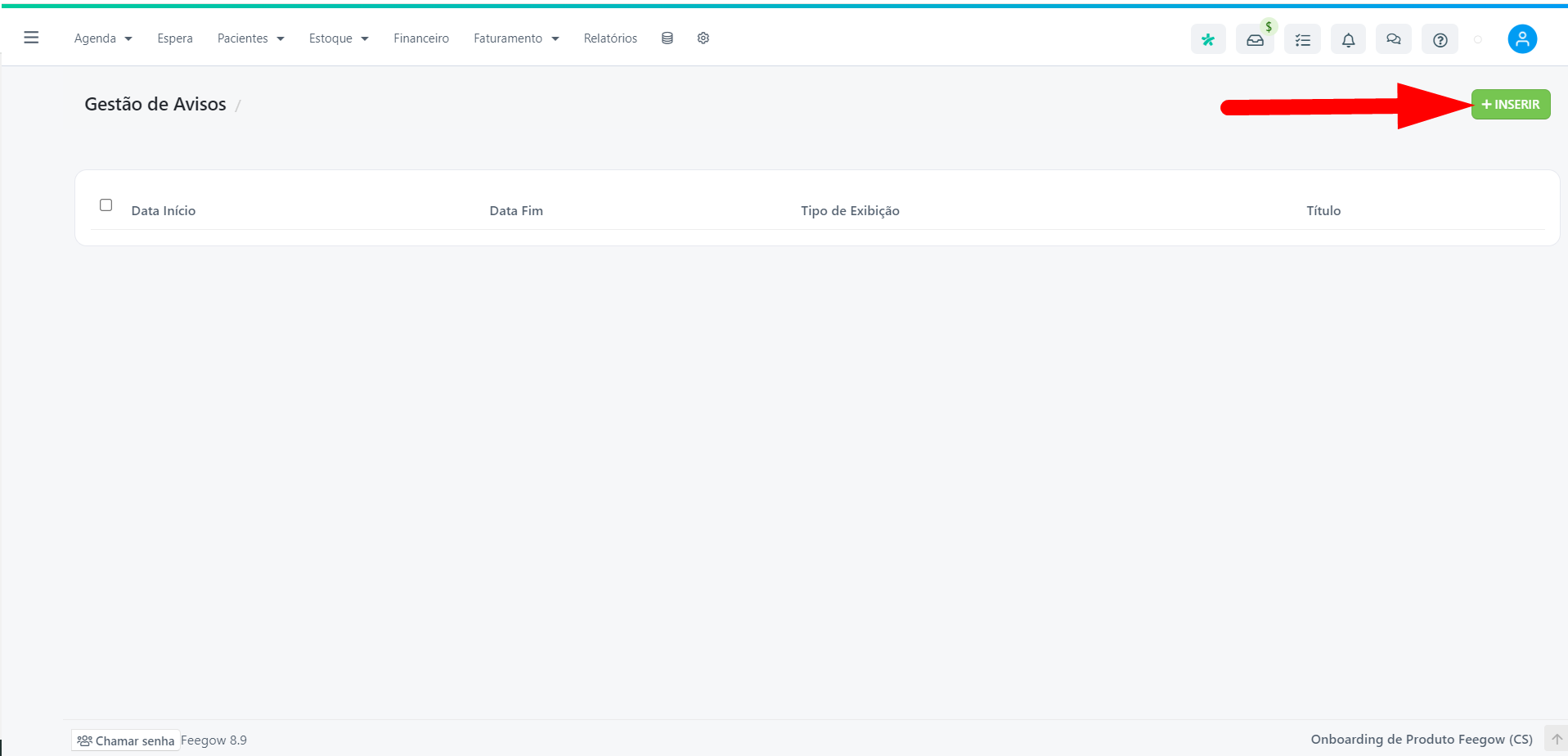The height and width of the screenshot is (756, 1568).
Task: Open the inbox tray with dollar badge
Action: (x=1255, y=39)
